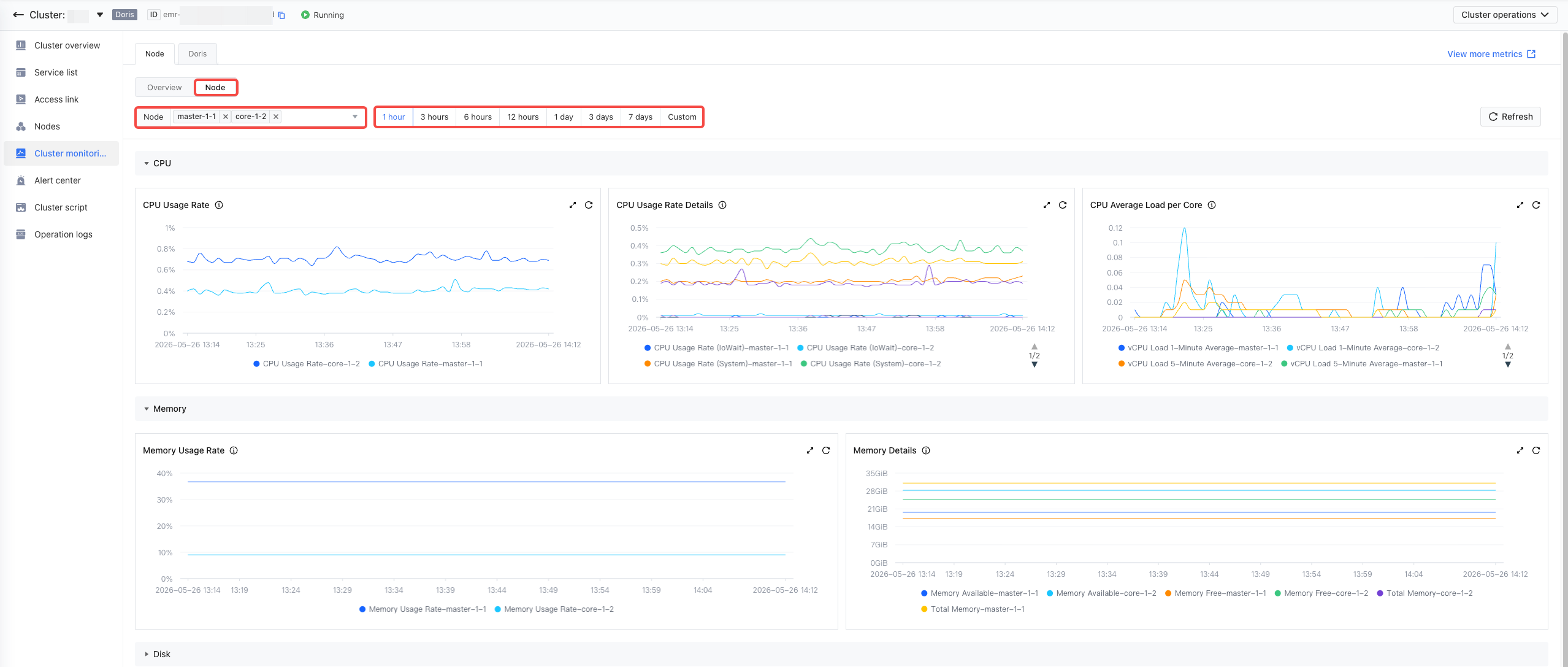
Task: Go to next legend page in CPU Average Load
Action: [1508, 364]
